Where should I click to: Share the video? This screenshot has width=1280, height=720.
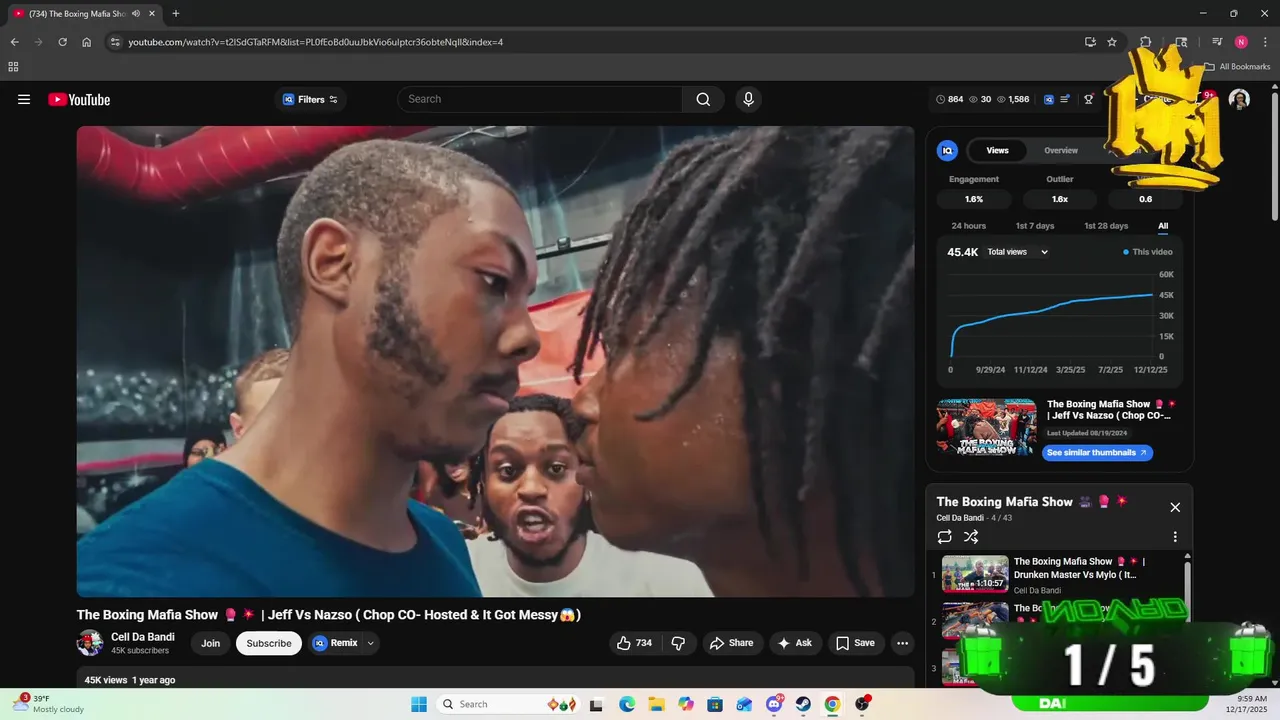coord(732,643)
